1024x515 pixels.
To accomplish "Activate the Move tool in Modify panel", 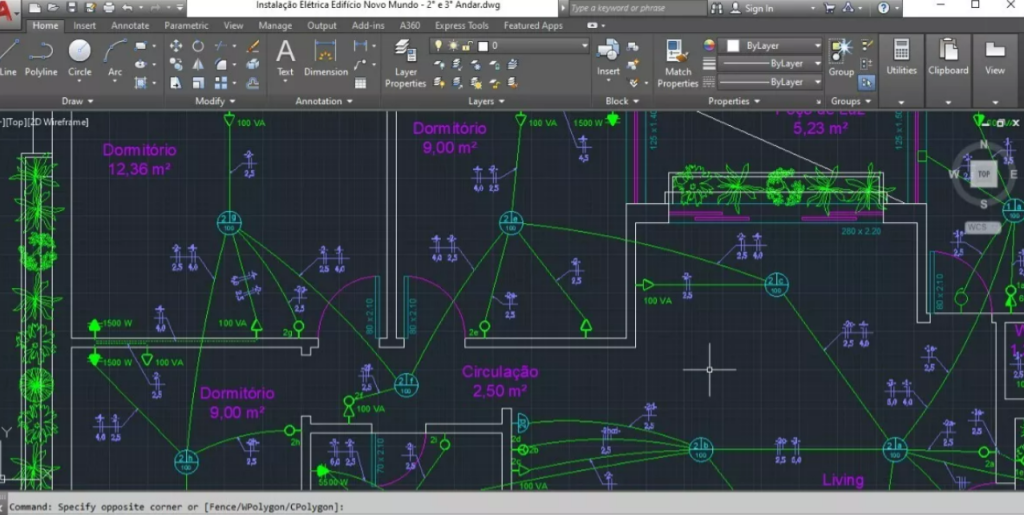I will 176,46.
